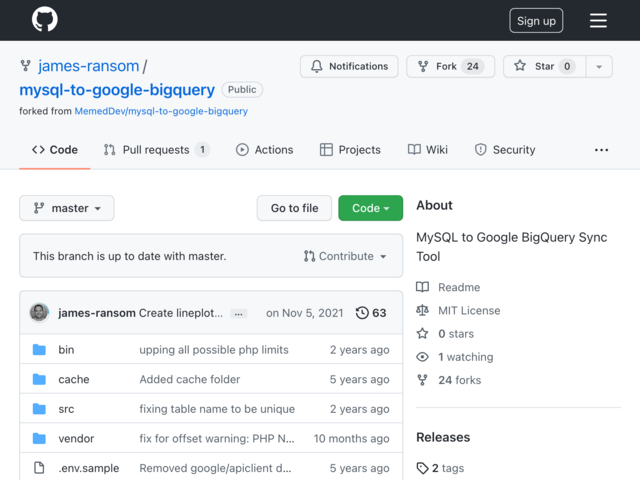Open the Readme link in About
640x480 pixels.
(459, 287)
